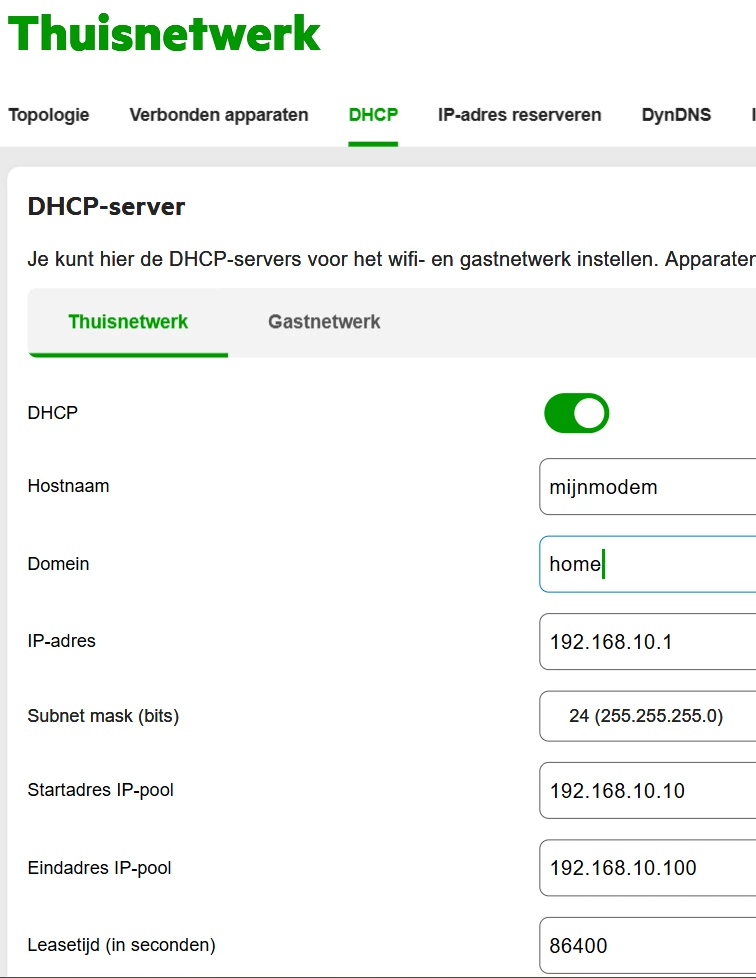Click the DHCP-server heading
Image resolution: width=756 pixels, height=978 pixels.
tap(106, 206)
